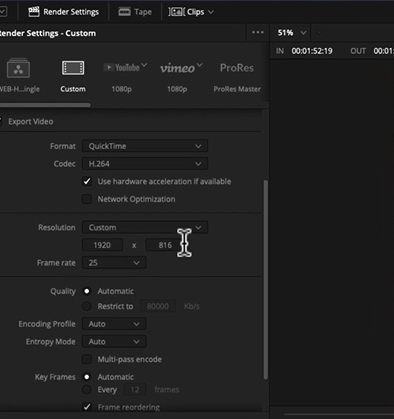
Task: Open the three-dot render settings options menu
Action: [258, 32]
